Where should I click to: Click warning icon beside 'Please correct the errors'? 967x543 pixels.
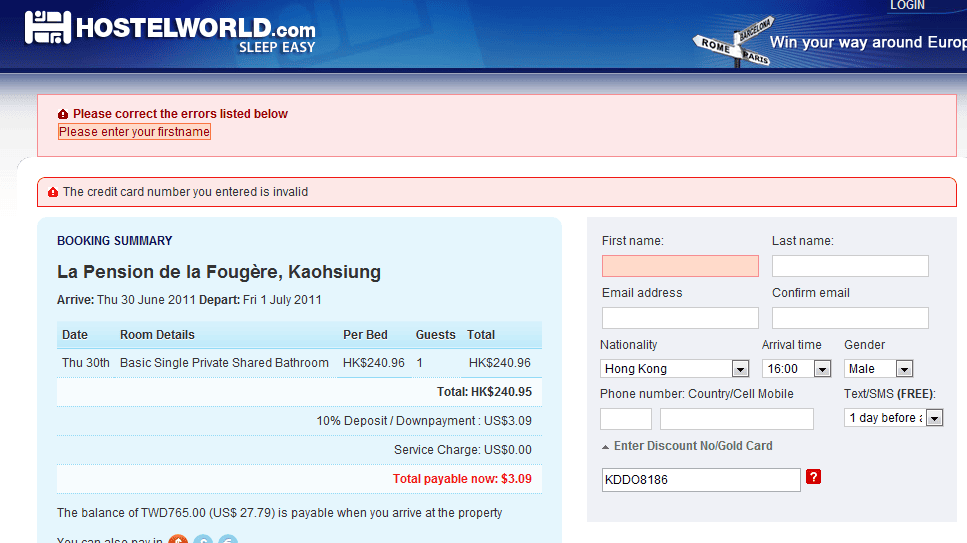(63, 114)
